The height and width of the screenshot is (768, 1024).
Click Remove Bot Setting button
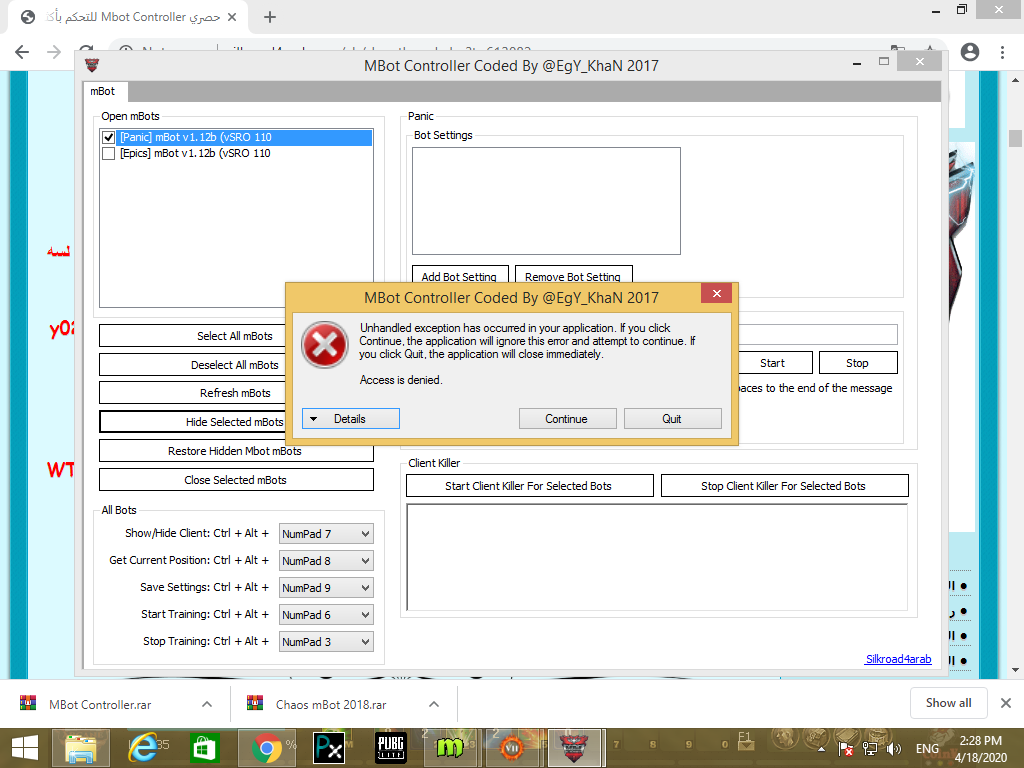[x=573, y=274]
